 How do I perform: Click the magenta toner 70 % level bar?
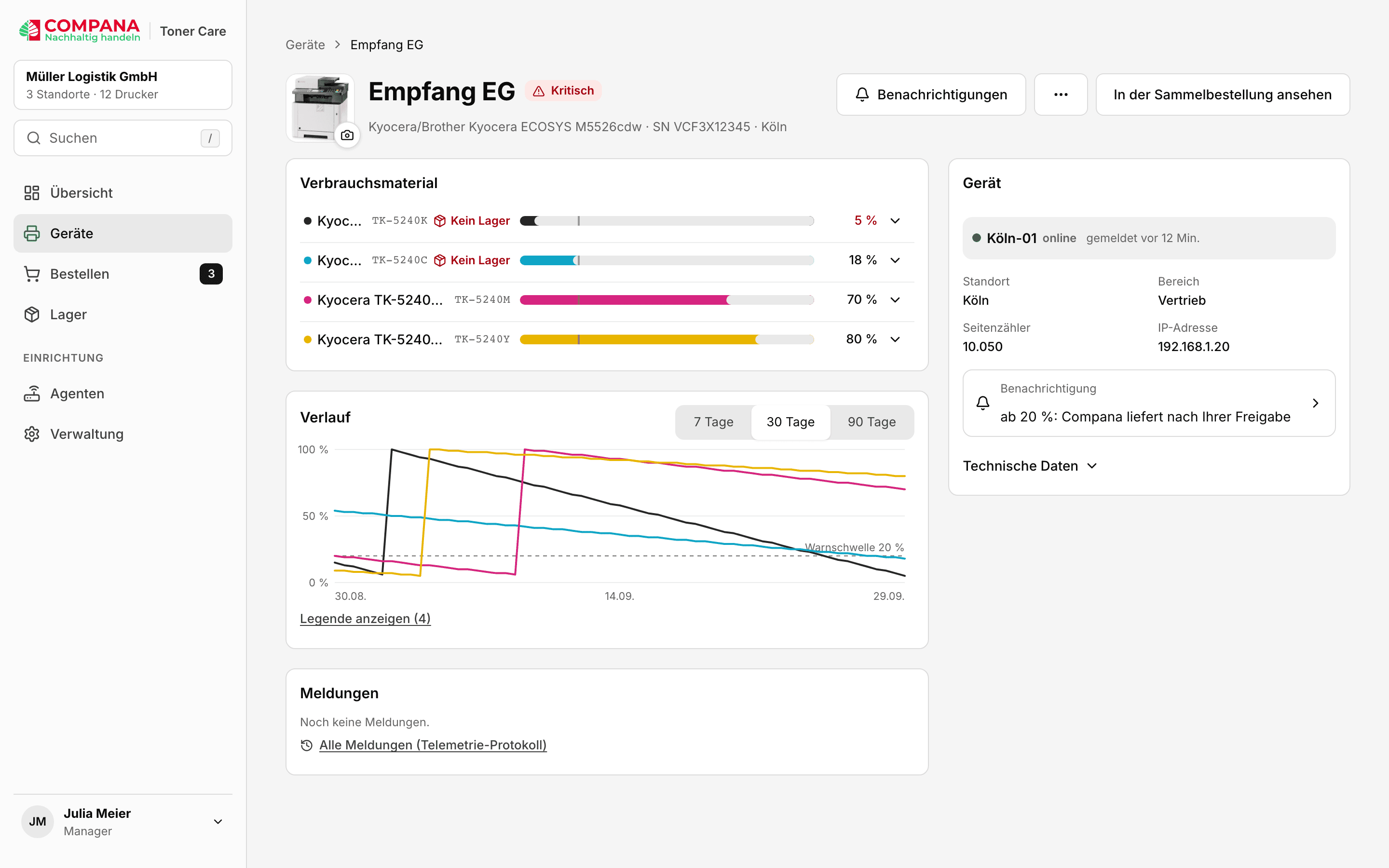tap(667, 299)
